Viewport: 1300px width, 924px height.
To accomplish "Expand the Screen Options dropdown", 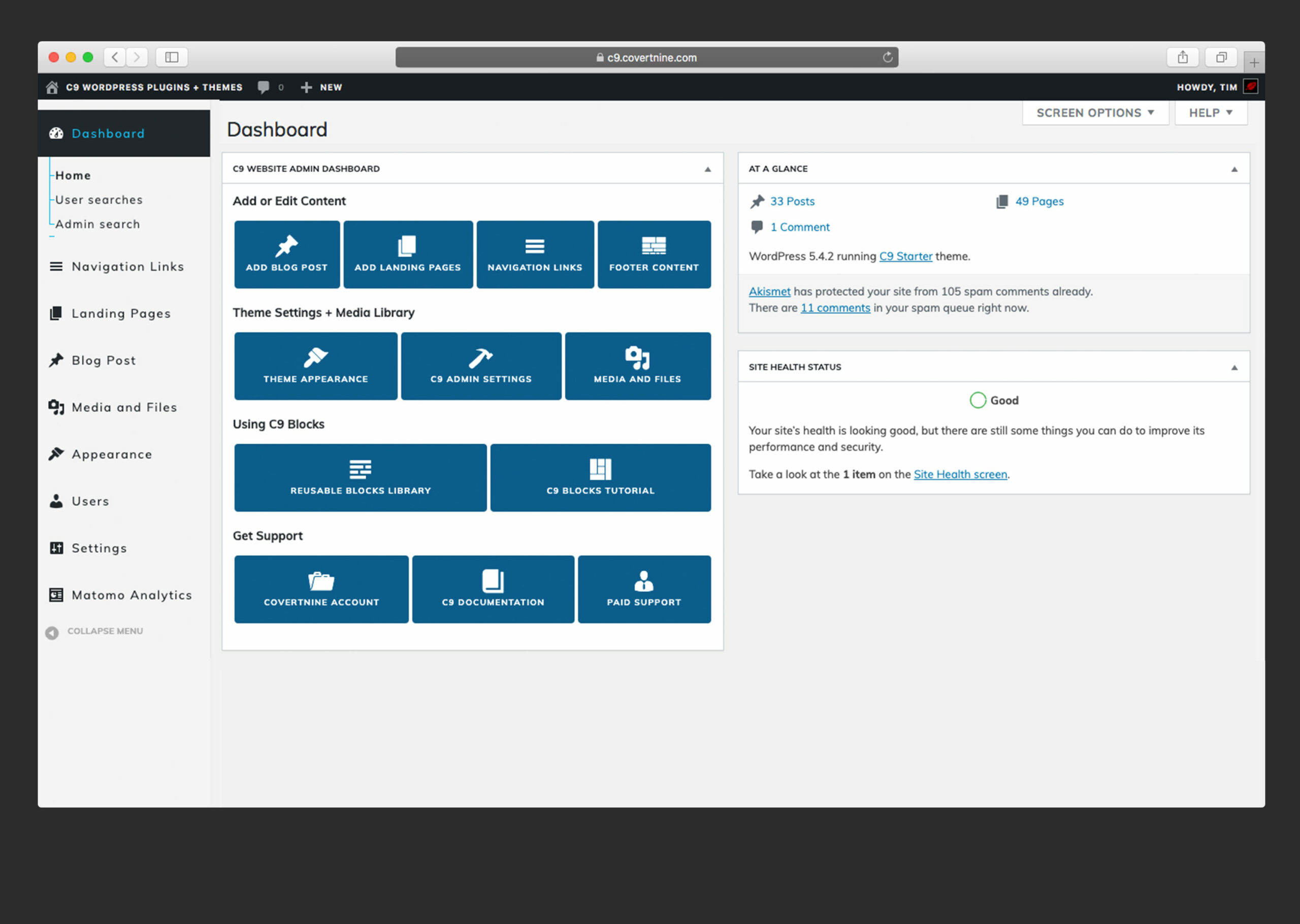I will [x=1095, y=113].
